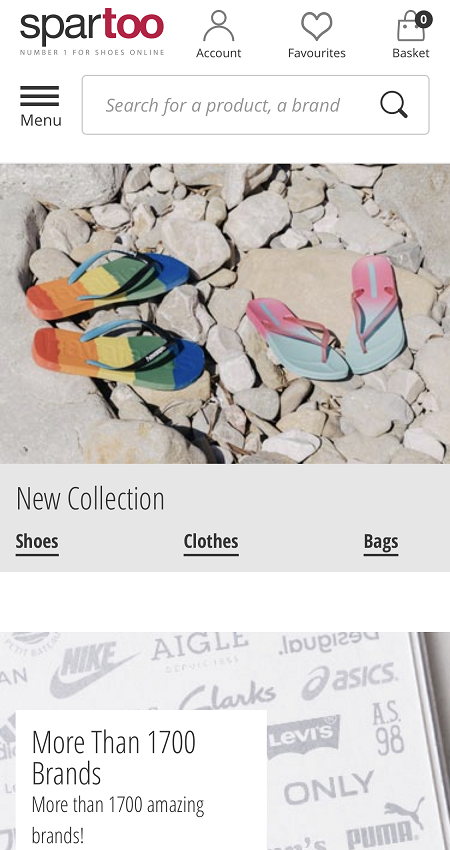
Task: Click the pink and blue flip-flops
Action: pos(326,318)
